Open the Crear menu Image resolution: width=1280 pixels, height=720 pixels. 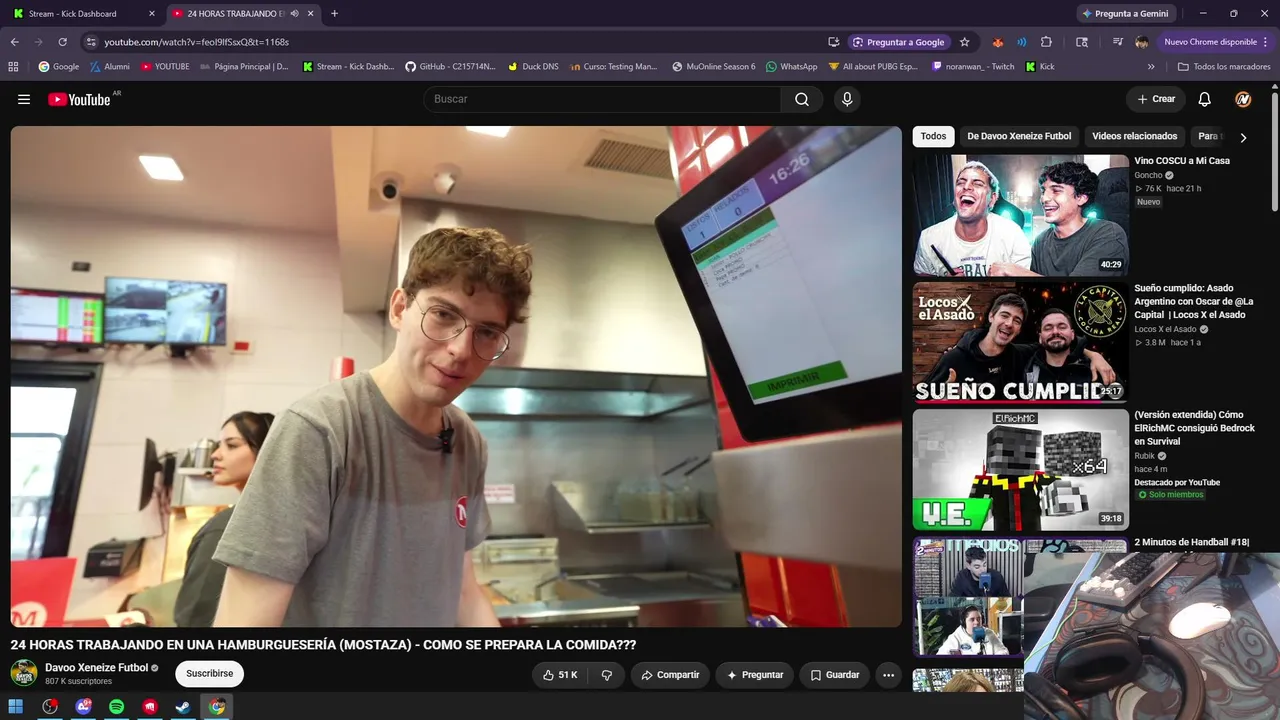point(1155,99)
